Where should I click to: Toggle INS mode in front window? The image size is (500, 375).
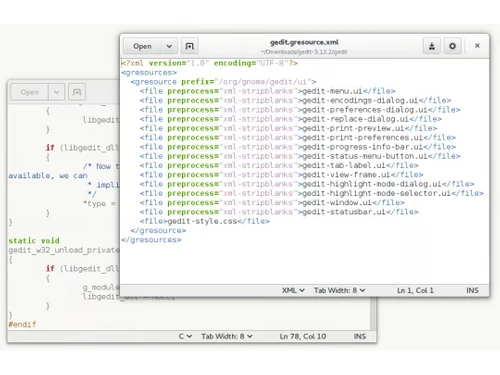tap(472, 290)
